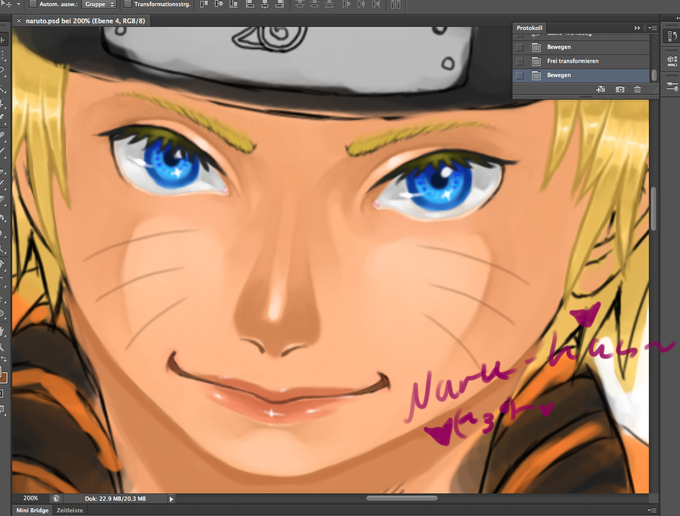Image resolution: width=680 pixels, height=516 pixels.
Task: Switch to the Protokoll panel tab
Action: point(529,28)
